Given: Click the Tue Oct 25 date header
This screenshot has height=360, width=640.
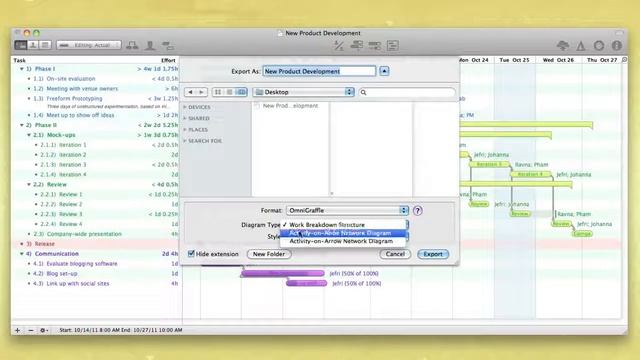Looking at the screenshot, I should [x=514, y=60].
